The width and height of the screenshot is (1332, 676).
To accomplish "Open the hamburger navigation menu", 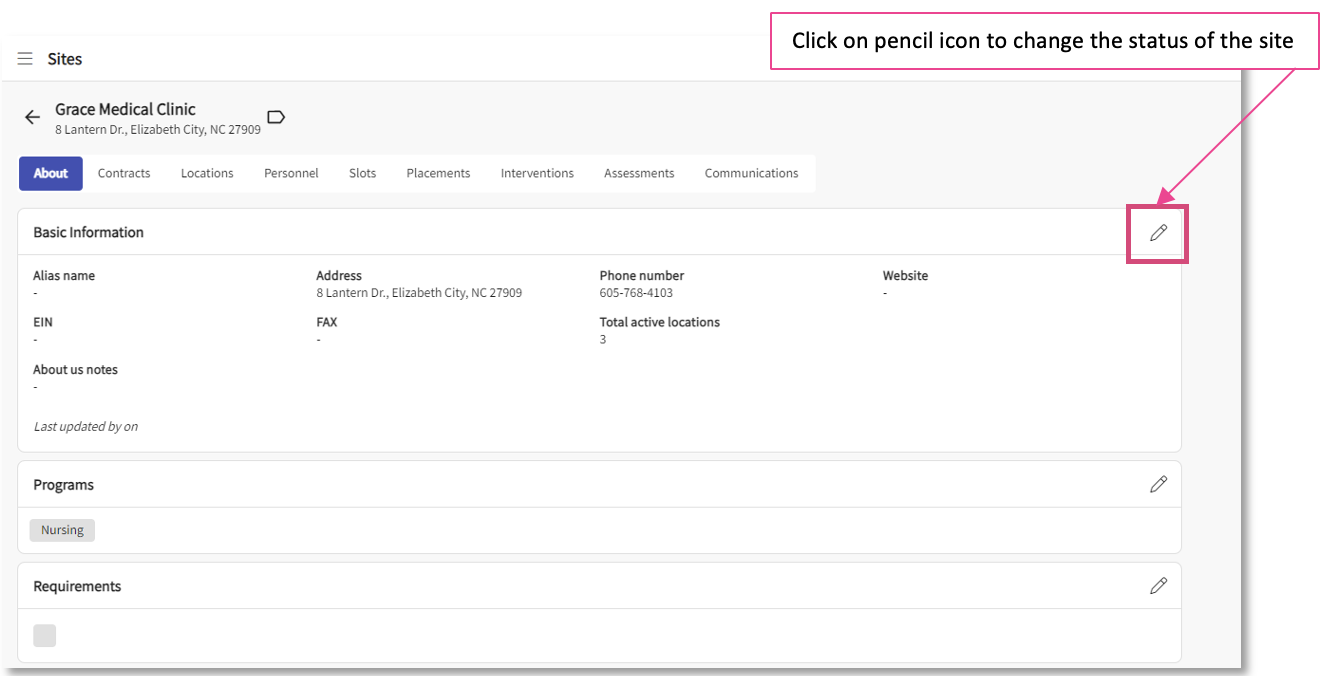I will click(x=25, y=59).
